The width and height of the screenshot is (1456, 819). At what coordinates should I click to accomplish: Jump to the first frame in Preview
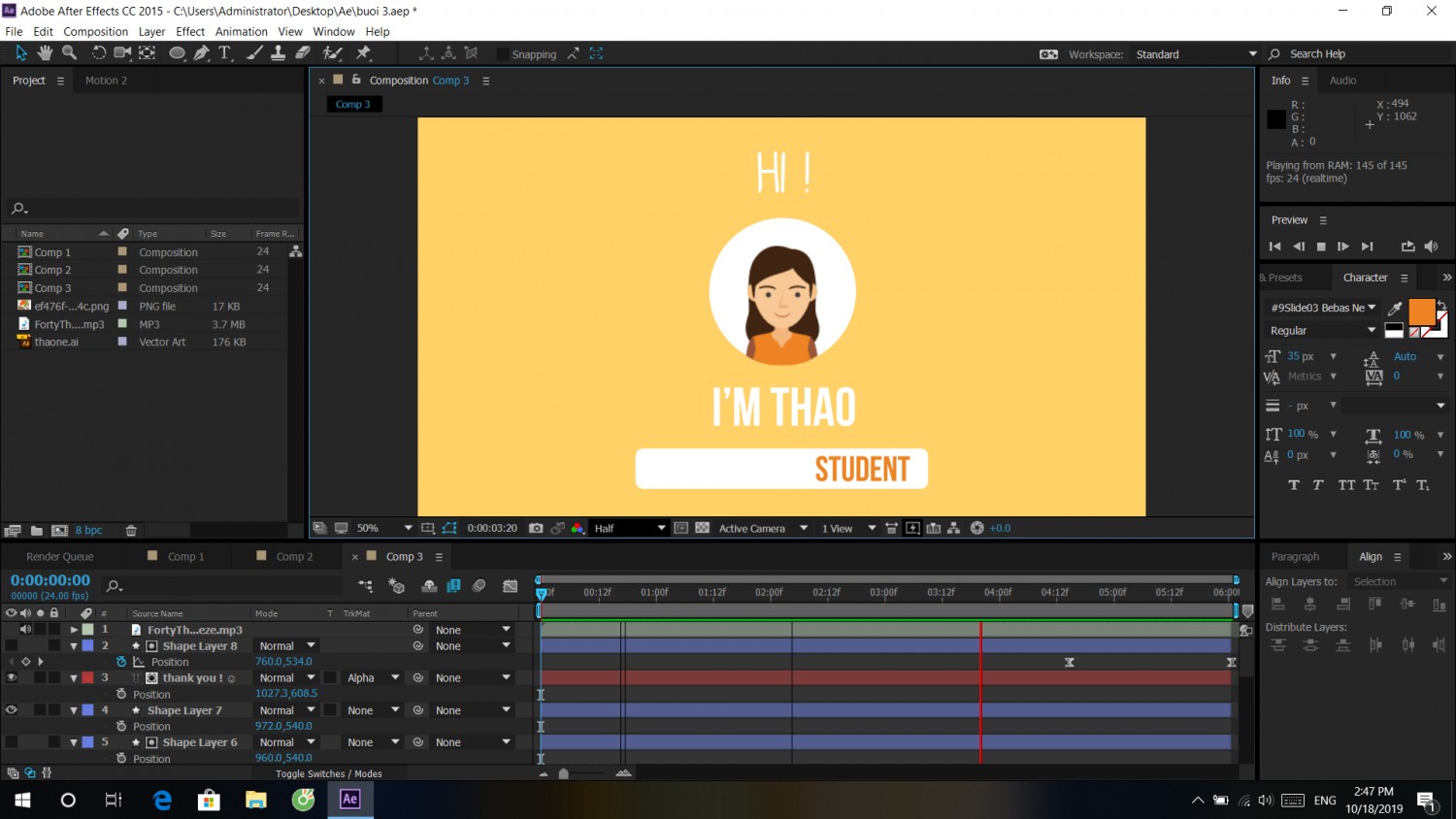1275,246
